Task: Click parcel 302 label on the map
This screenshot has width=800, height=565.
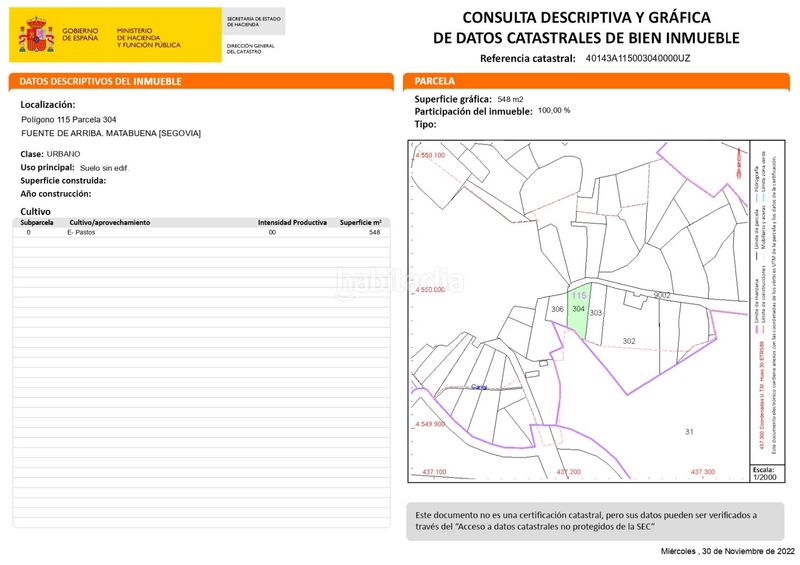Action: click(629, 341)
